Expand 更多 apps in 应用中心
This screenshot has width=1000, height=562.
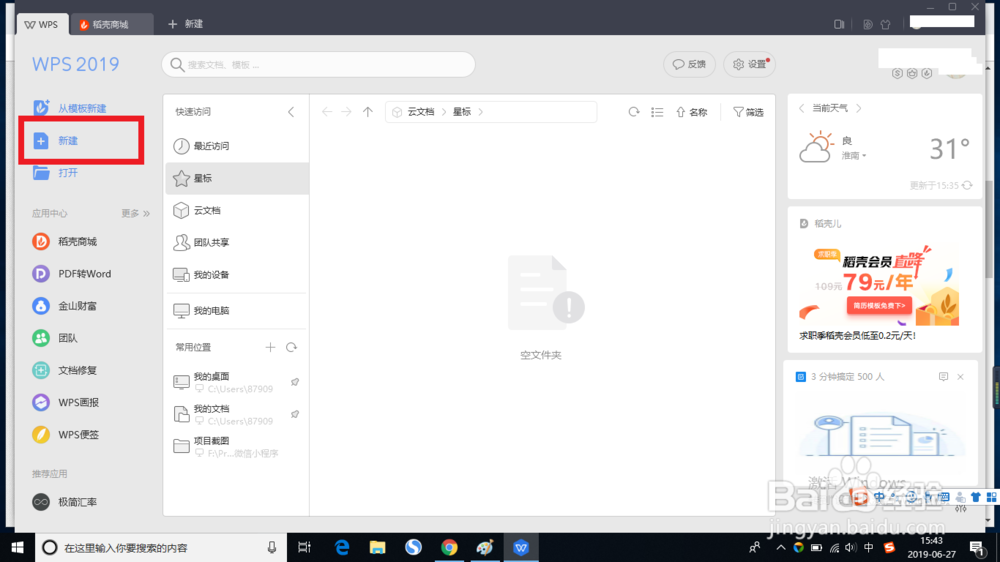pos(135,213)
